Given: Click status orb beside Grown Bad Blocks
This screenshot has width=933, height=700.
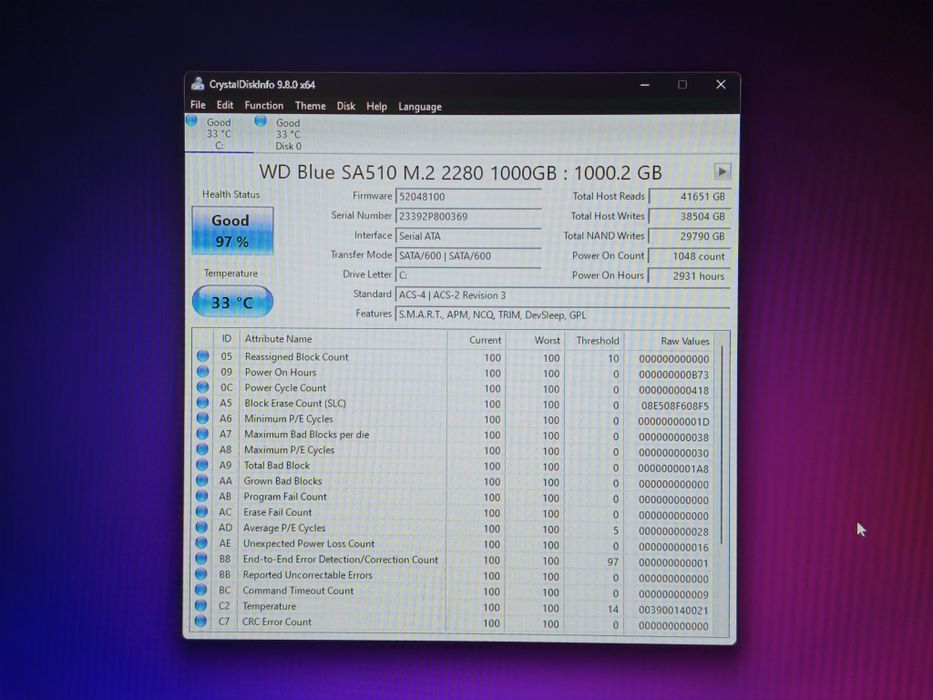Looking at the screenshot, I should 202,480.
